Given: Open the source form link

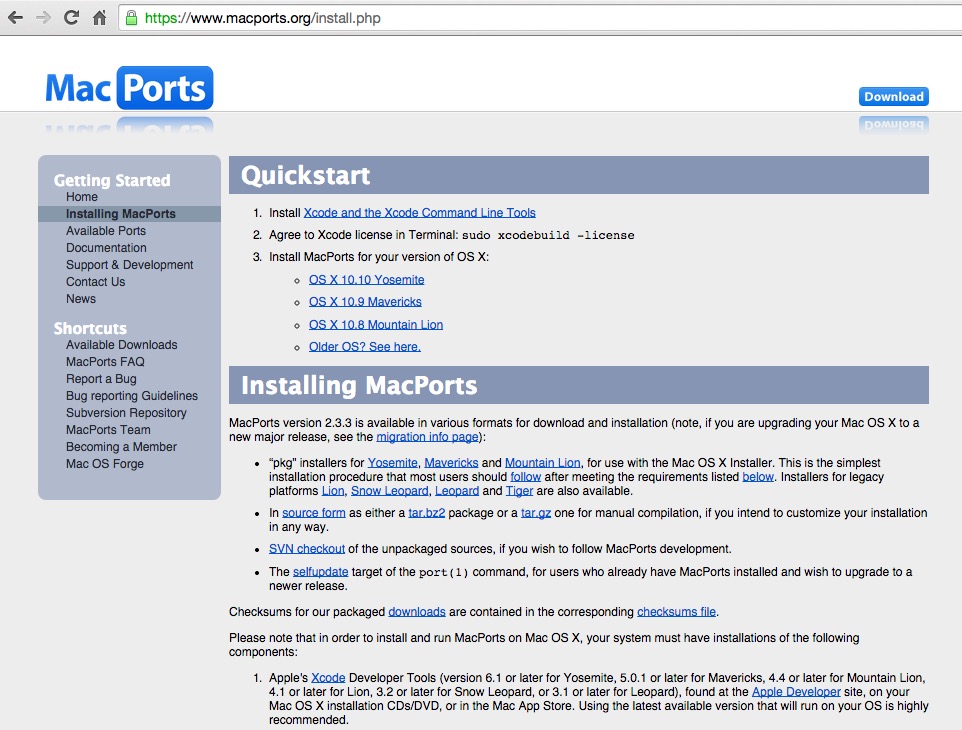Looking at the screenshot, I should 314,513.
